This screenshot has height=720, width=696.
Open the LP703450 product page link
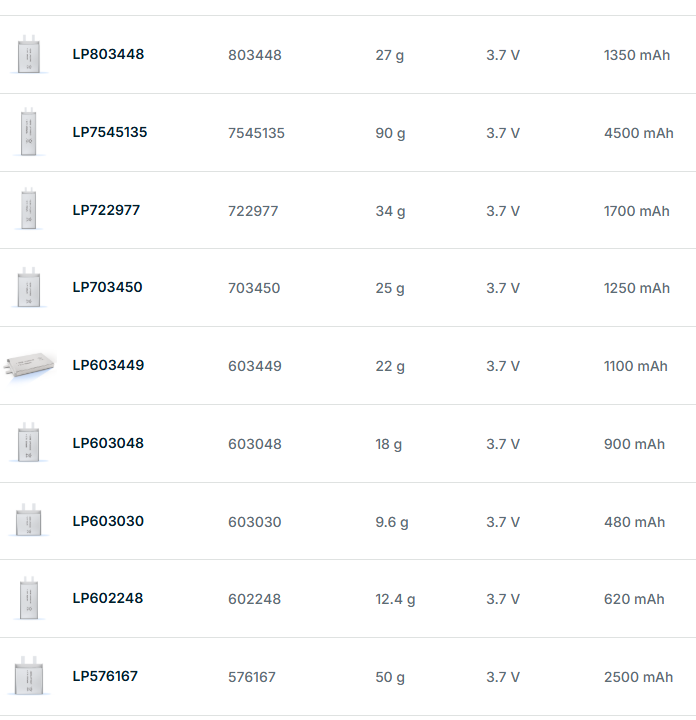pos(107,287)
